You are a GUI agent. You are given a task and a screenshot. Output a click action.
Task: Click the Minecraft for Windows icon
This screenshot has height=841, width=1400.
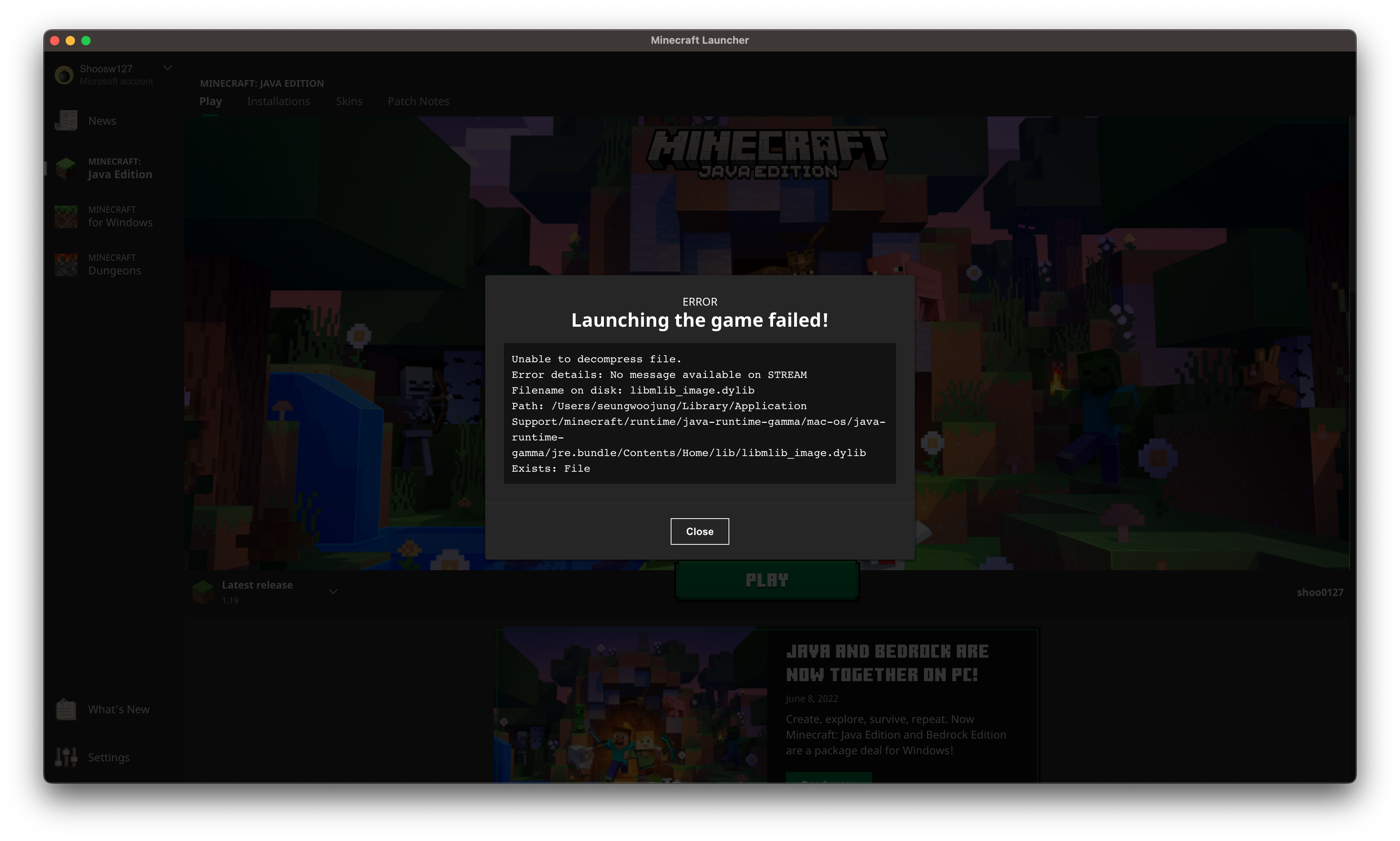[x=66, y=217]
